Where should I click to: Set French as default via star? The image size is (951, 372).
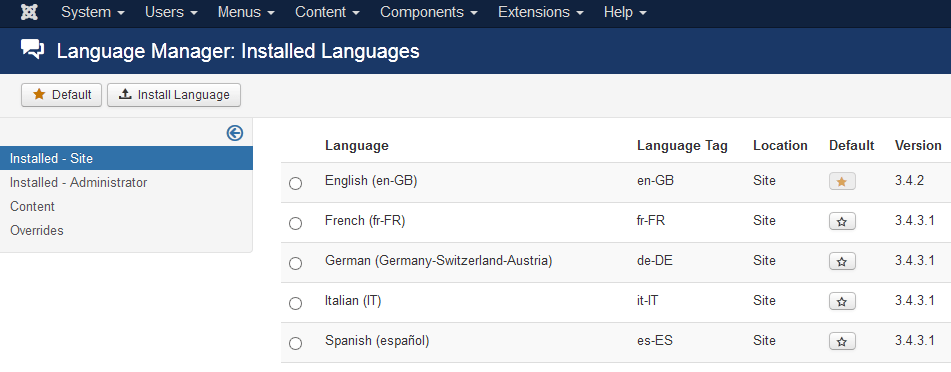tap(842, 222)
